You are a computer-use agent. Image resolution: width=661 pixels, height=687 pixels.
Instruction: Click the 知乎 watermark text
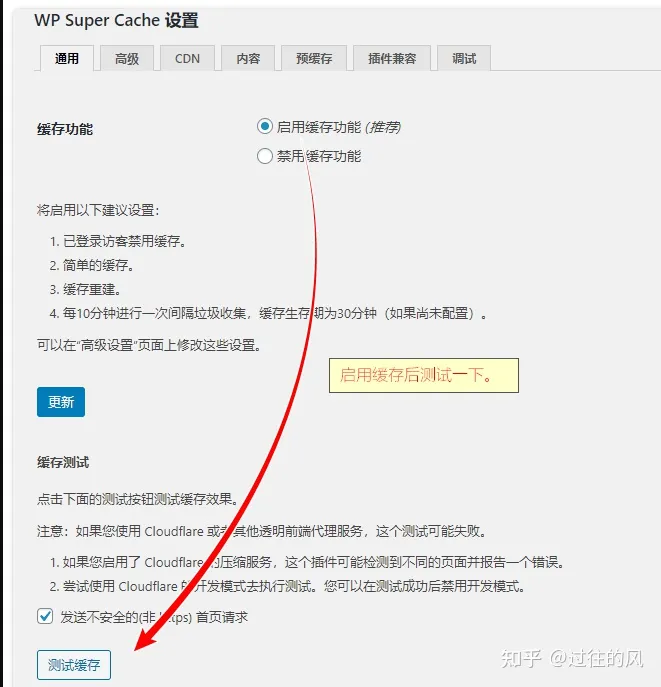pos(521,658)
